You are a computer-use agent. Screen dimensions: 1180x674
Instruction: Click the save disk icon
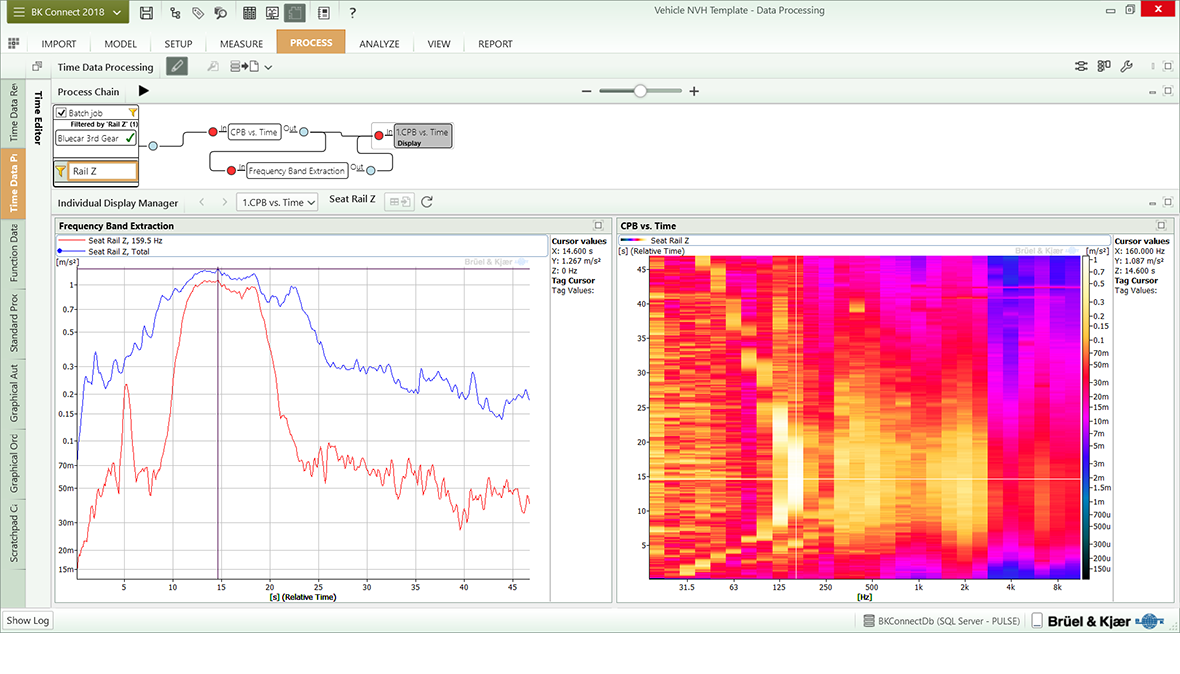point(147,12)
